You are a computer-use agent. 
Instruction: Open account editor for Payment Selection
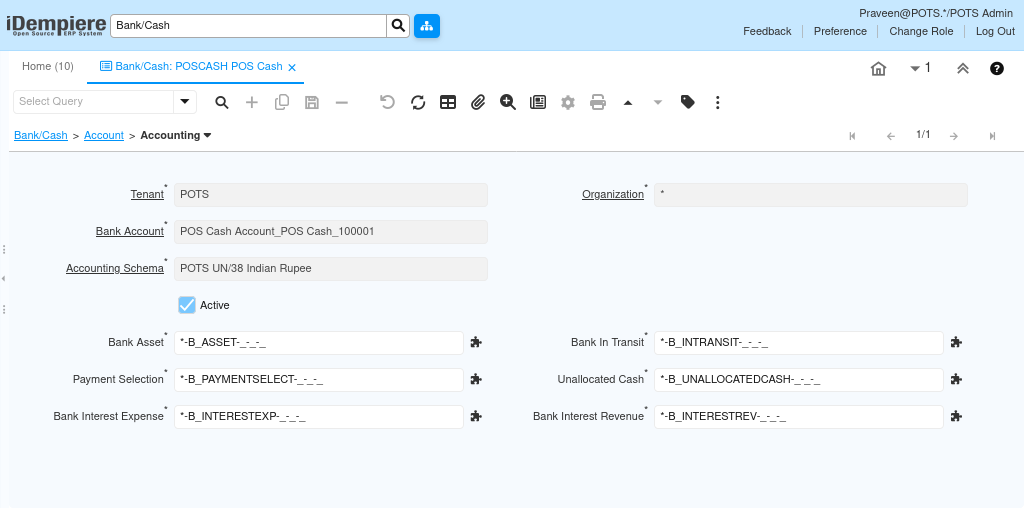476,379
